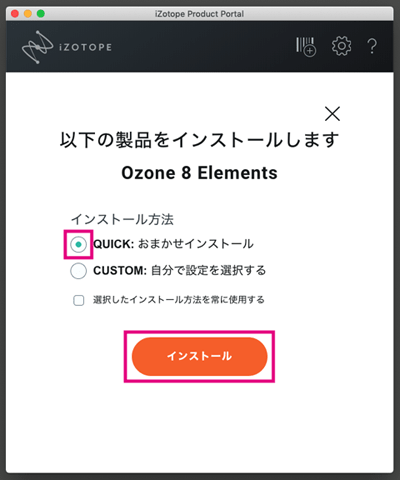Zoom window with the green button
400x480 pixels.
(41, 14)
